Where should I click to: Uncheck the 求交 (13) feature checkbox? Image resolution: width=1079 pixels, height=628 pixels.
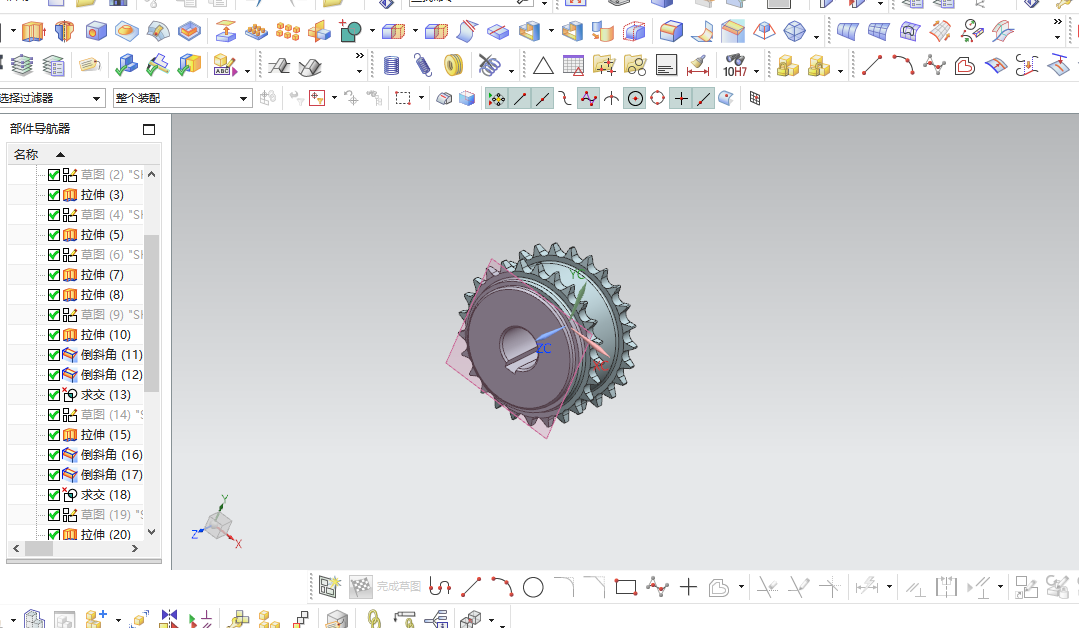click(x=54, y=395)
